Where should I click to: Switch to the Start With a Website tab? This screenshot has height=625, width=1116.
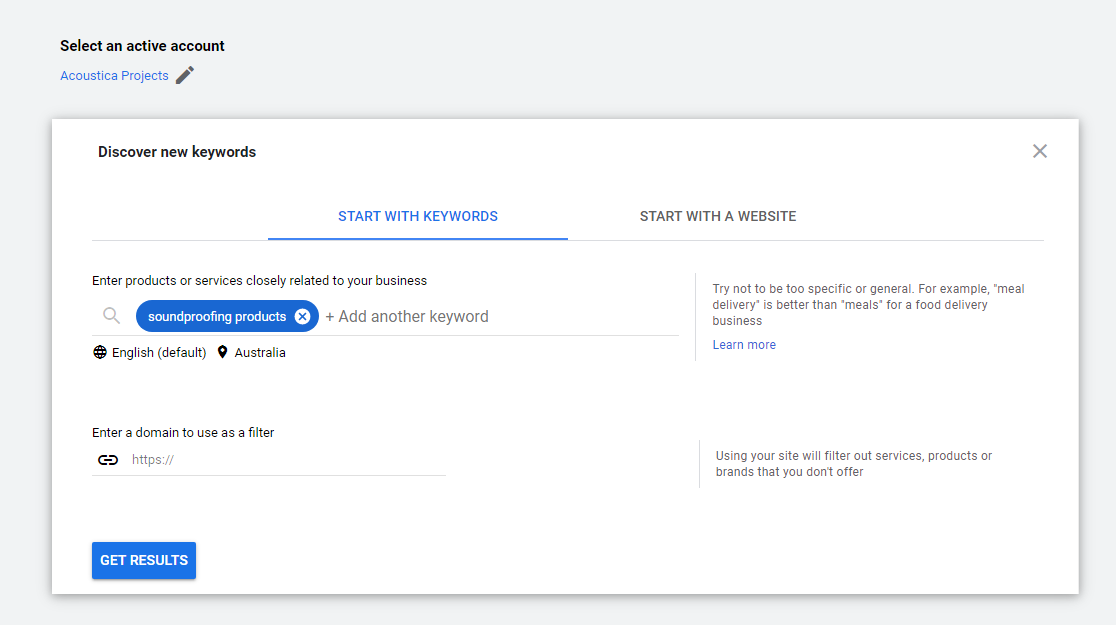[x=718, y=216]
